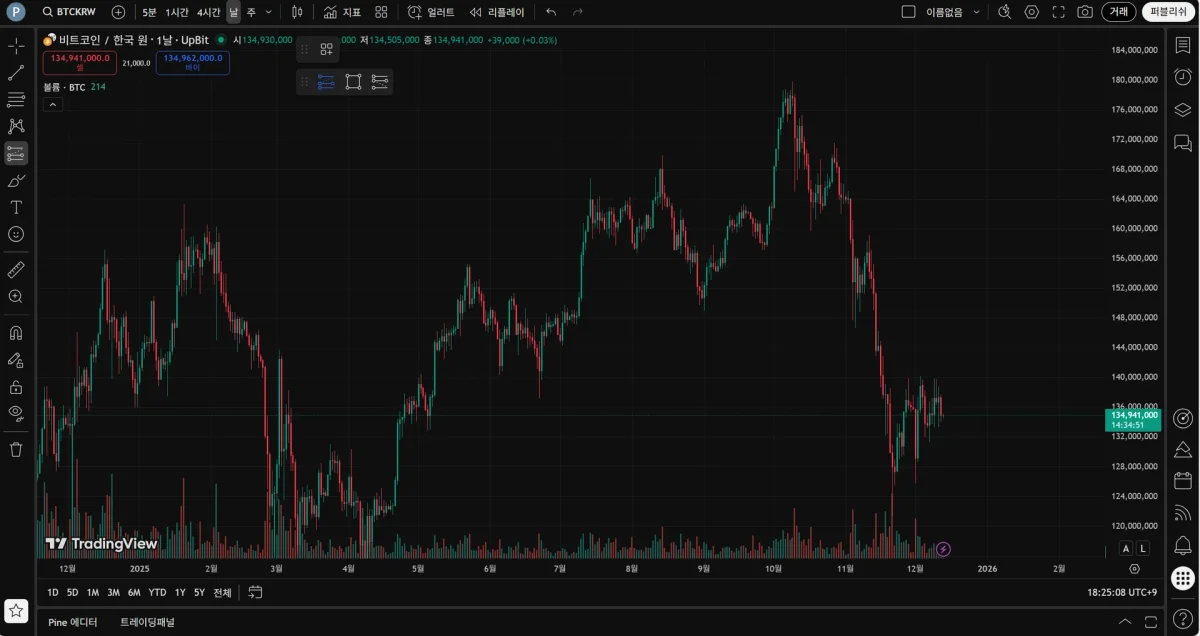
Task: Open the BTCKRW symbol search
Action: pyautogui.click(x=69, y=12)
